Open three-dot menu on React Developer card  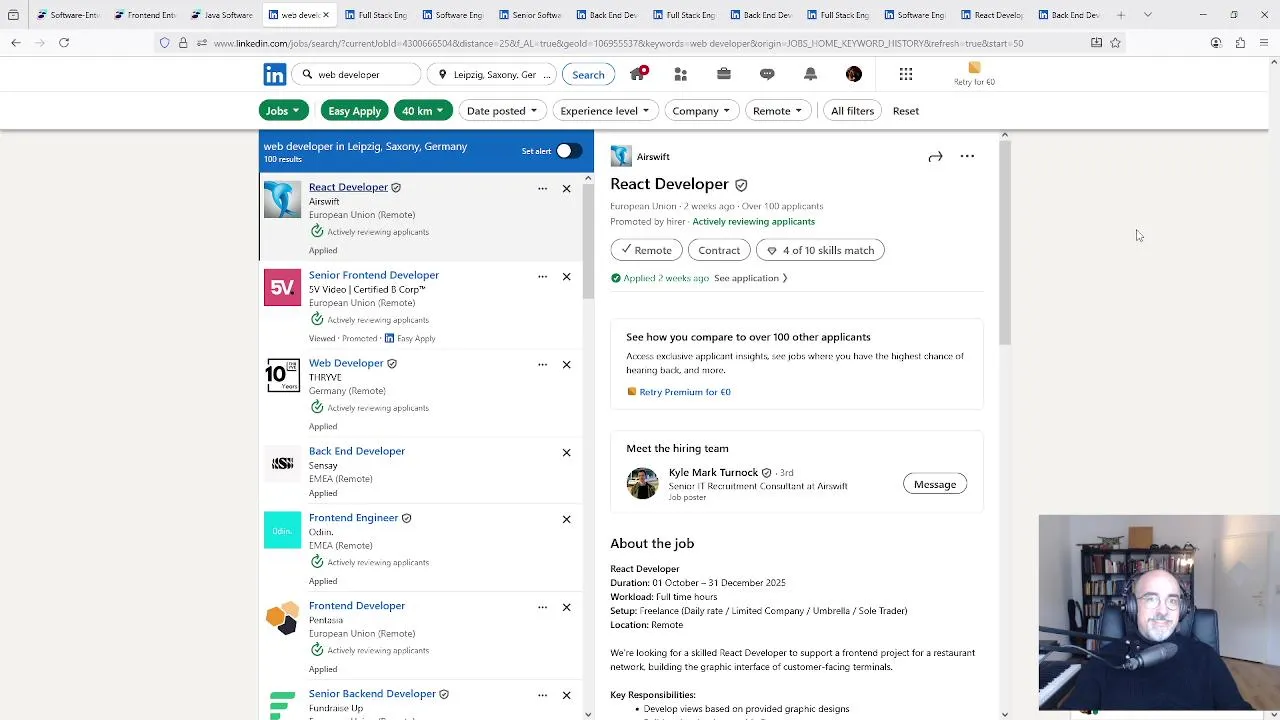[542, 188]
